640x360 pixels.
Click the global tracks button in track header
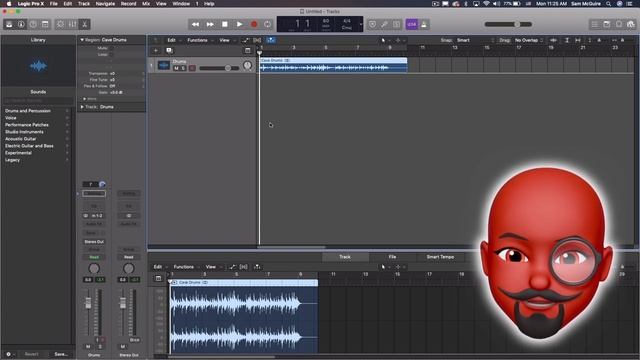point(247,51)
